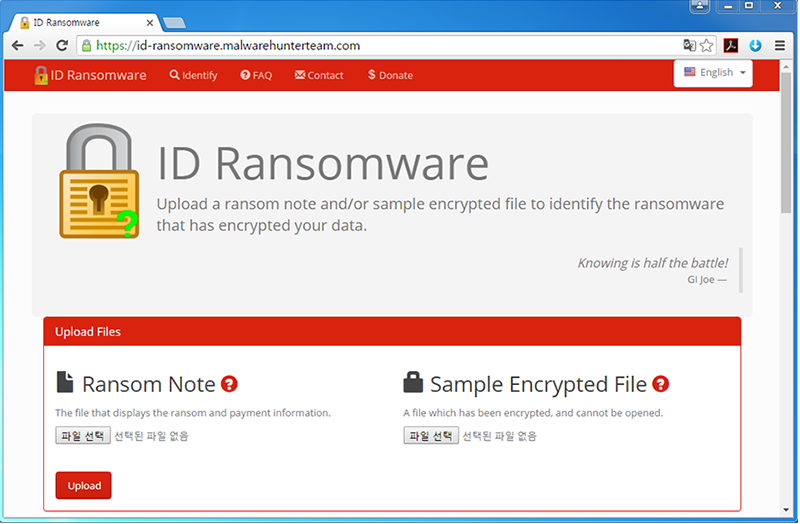Open the Donate page

coord(390,75)
